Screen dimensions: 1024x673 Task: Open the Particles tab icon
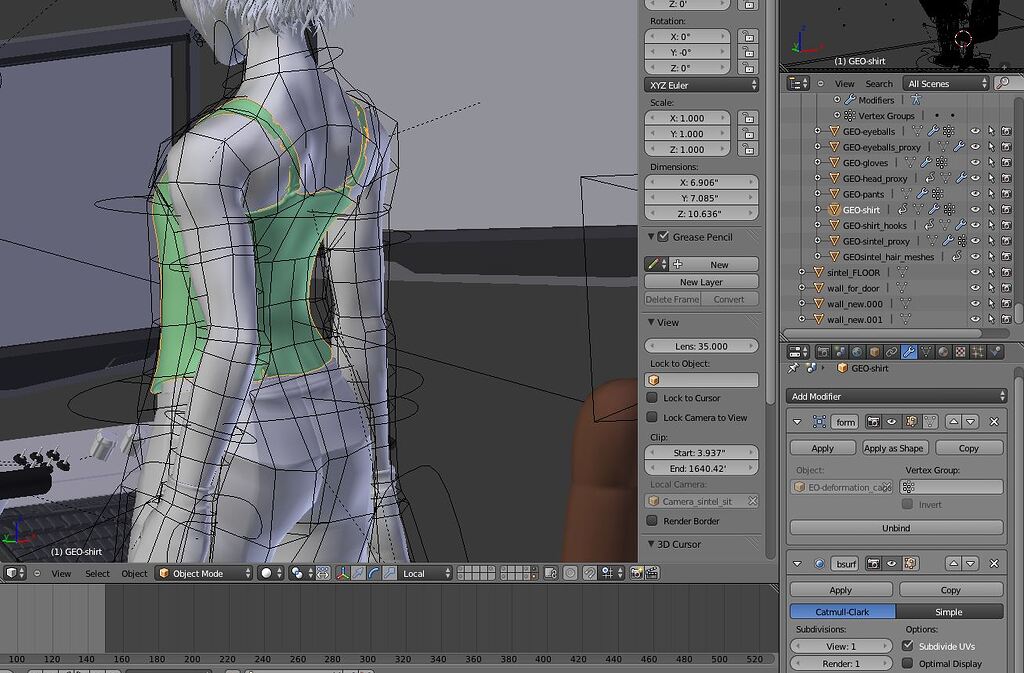[x=977, y=352]
